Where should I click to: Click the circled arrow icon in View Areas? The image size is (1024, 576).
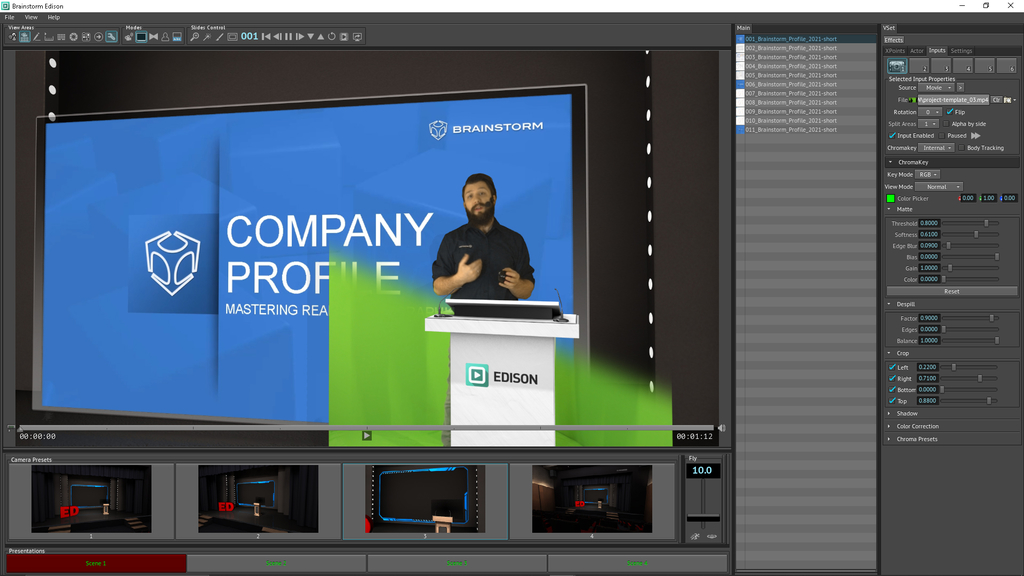click(x=99, y=37)
